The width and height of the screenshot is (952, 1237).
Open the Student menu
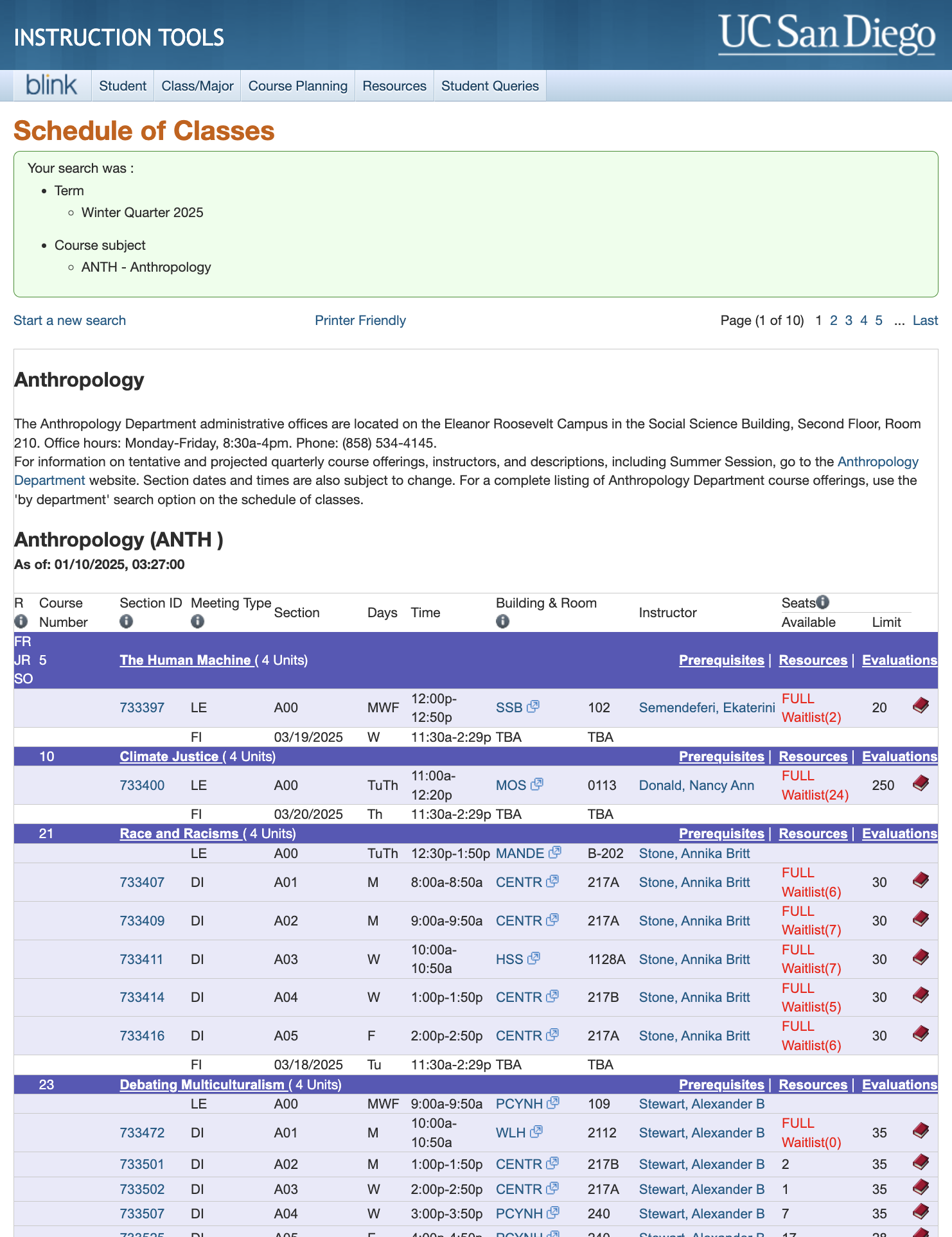point(123,86)
